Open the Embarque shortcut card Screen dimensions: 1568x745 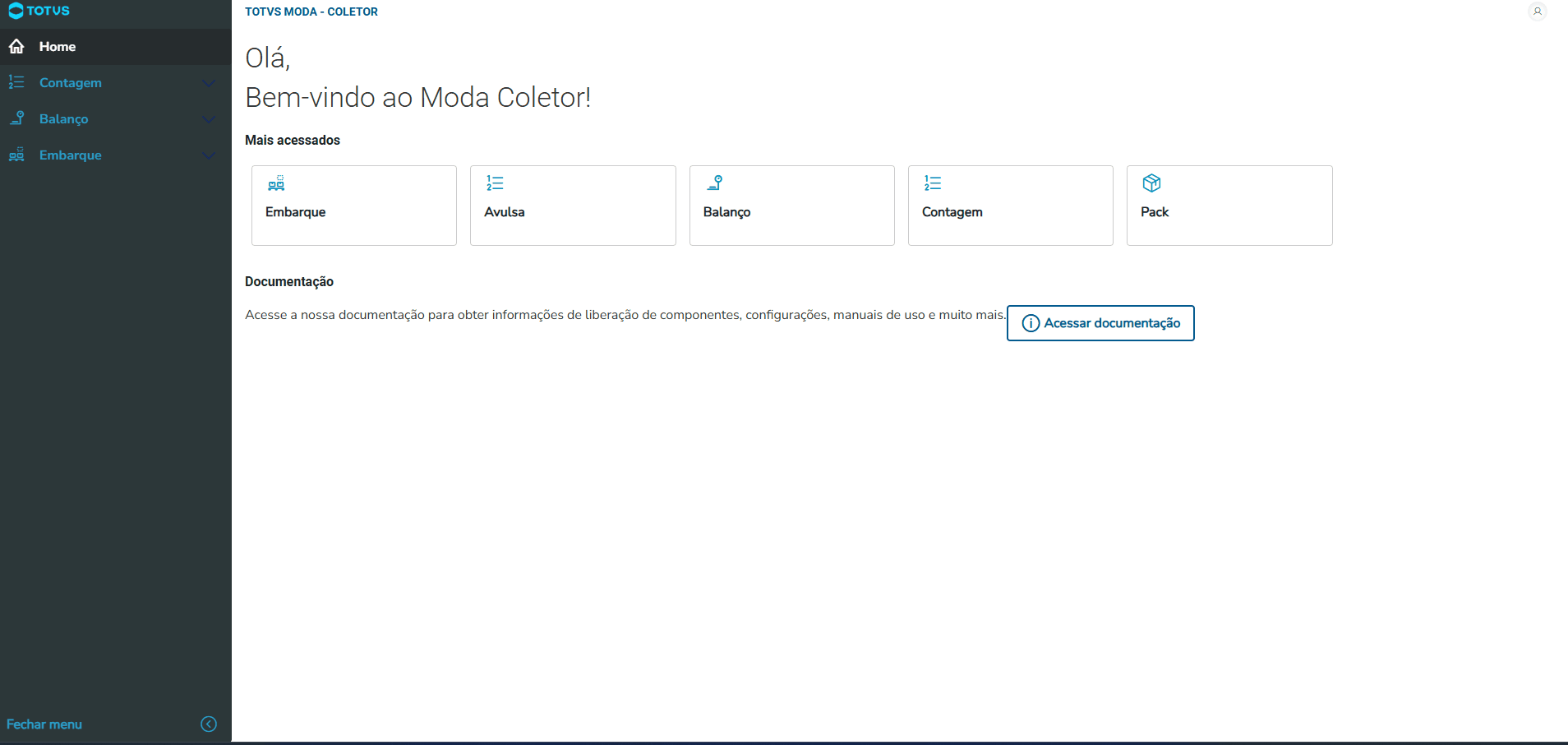click(354, 206)
